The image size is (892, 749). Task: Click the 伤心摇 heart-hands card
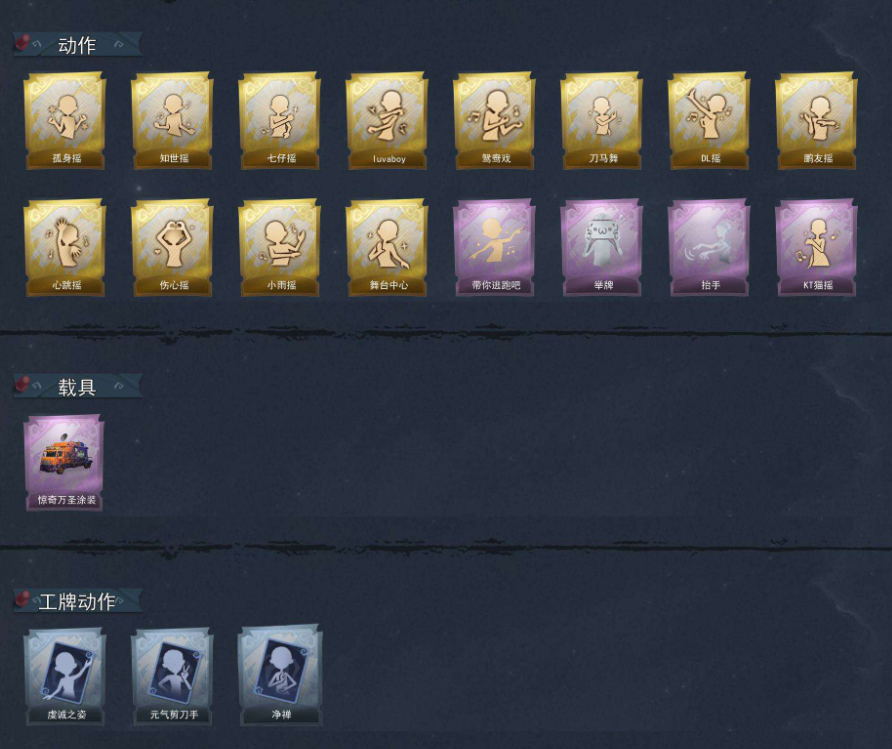[172, 247]
